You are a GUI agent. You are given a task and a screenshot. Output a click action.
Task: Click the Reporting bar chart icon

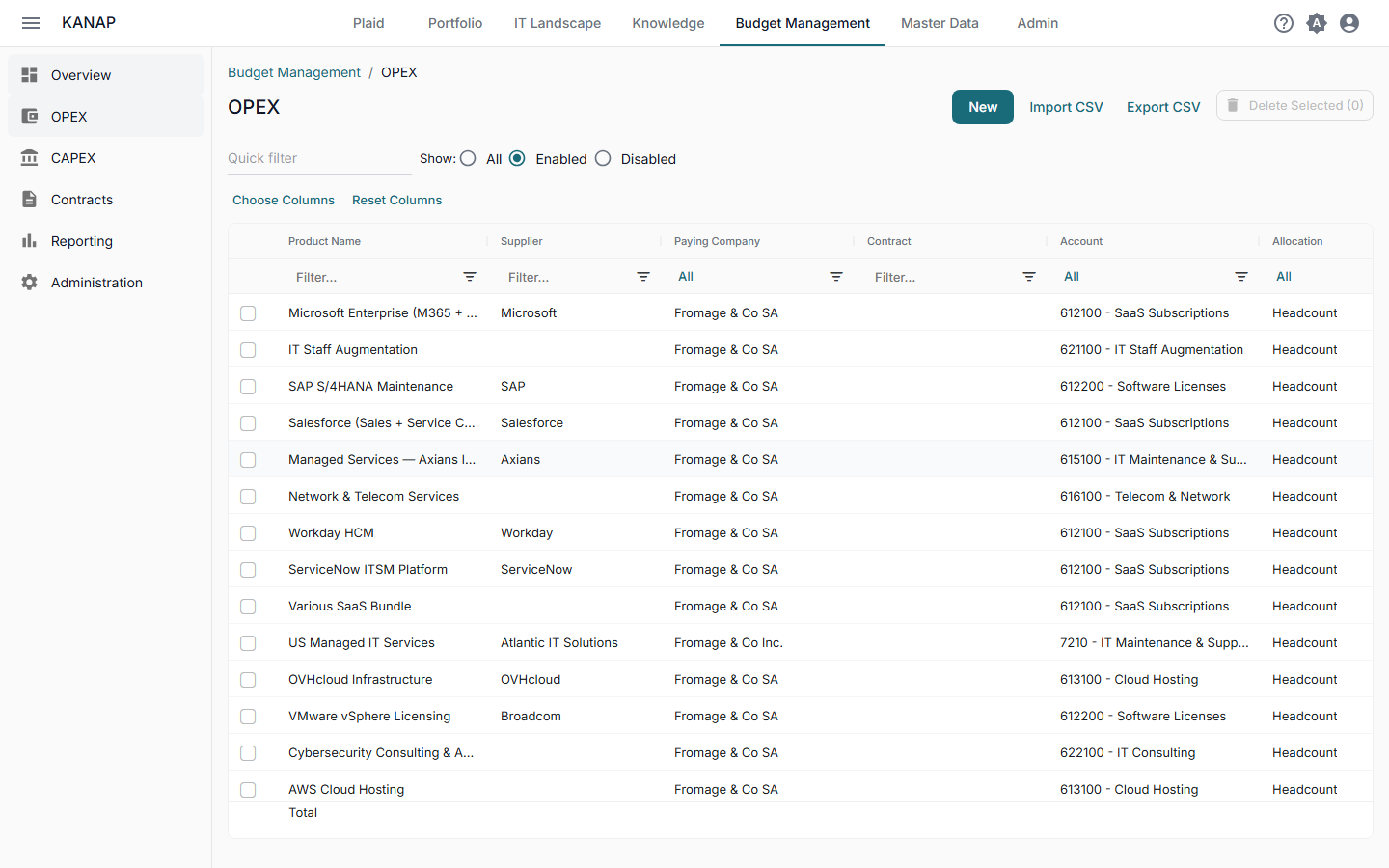[x=30, y=240]
